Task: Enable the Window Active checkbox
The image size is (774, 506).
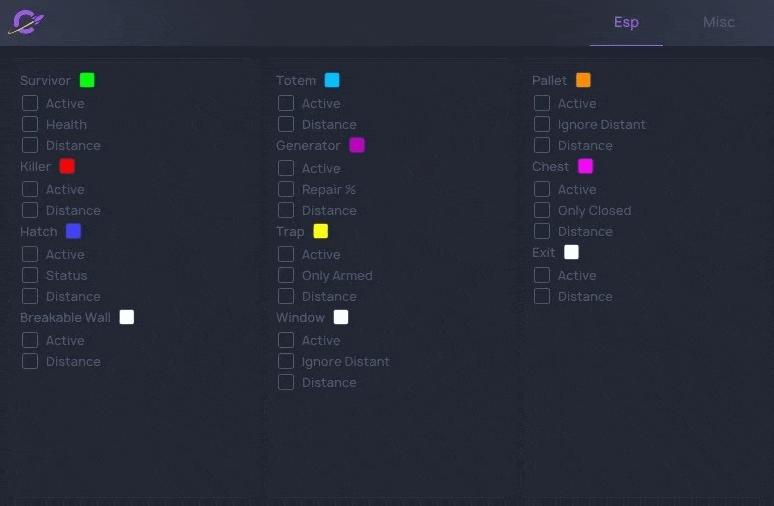Action: tap(286, 340)
